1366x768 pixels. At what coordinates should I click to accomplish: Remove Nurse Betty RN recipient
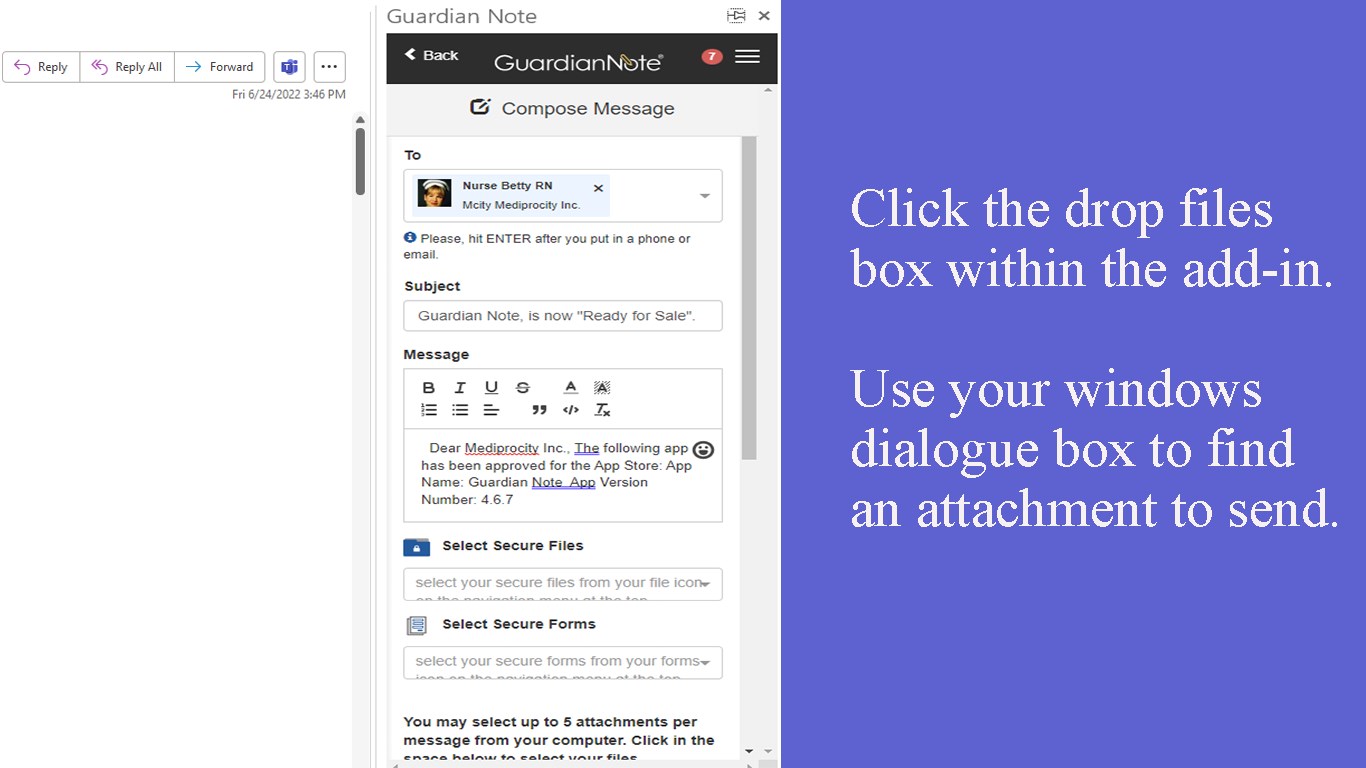pyautogui.click(x=598, y=188)
